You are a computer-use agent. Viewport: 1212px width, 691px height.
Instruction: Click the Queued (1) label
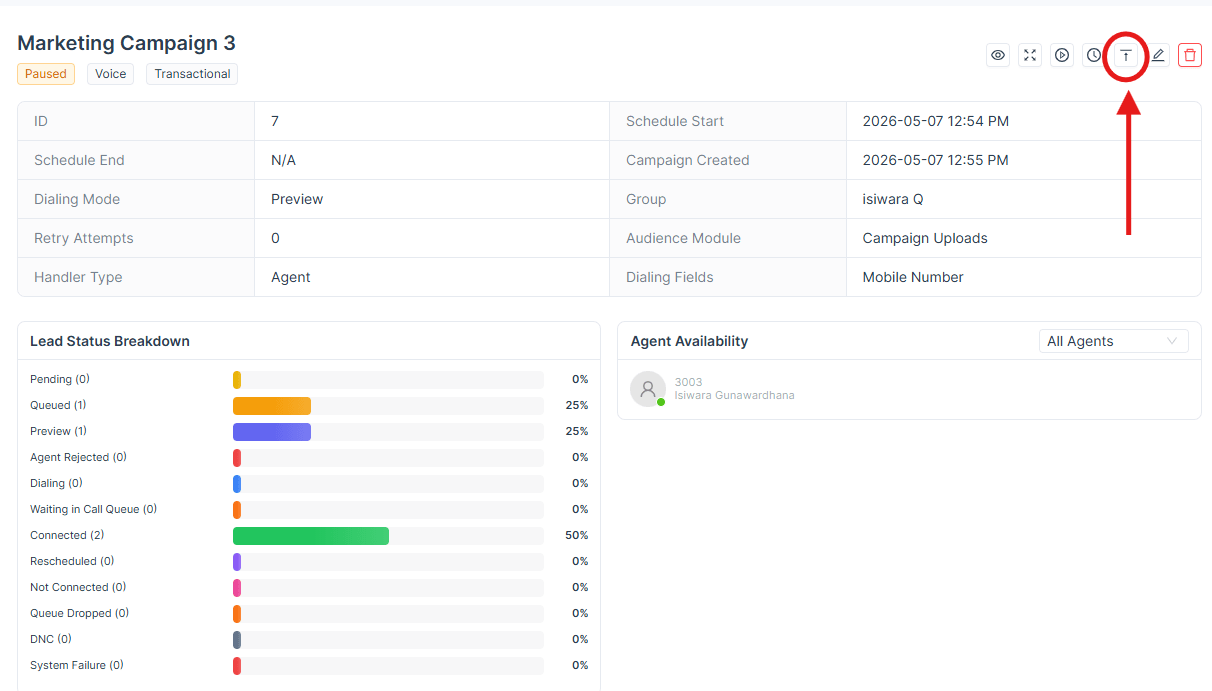58,405
